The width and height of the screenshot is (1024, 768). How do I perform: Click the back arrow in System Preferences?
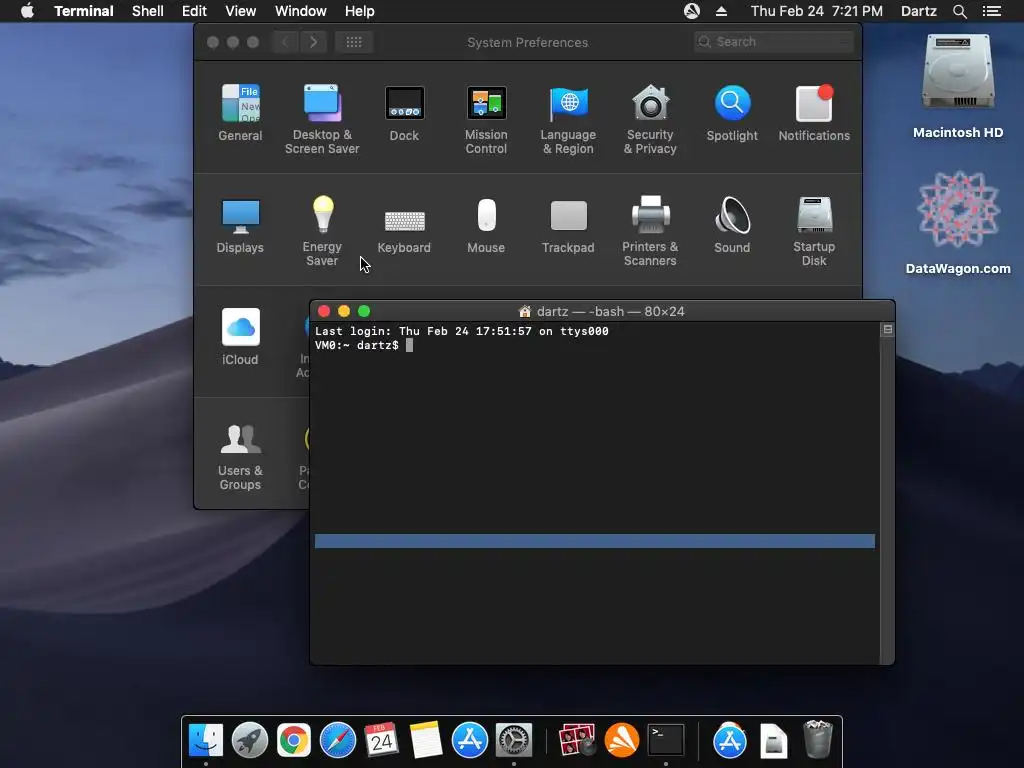click(285, 42)
